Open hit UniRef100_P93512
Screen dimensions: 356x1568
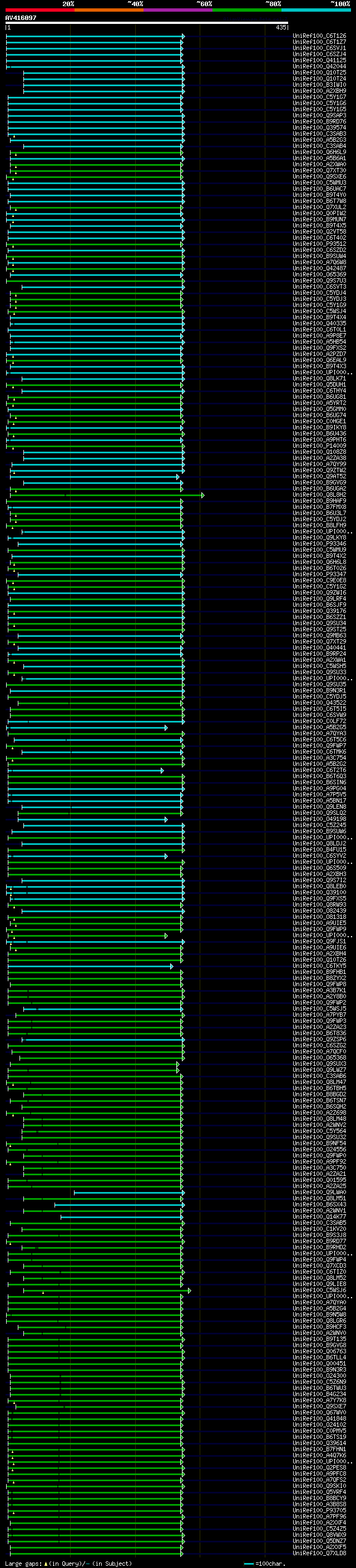(x=319, y=244)
